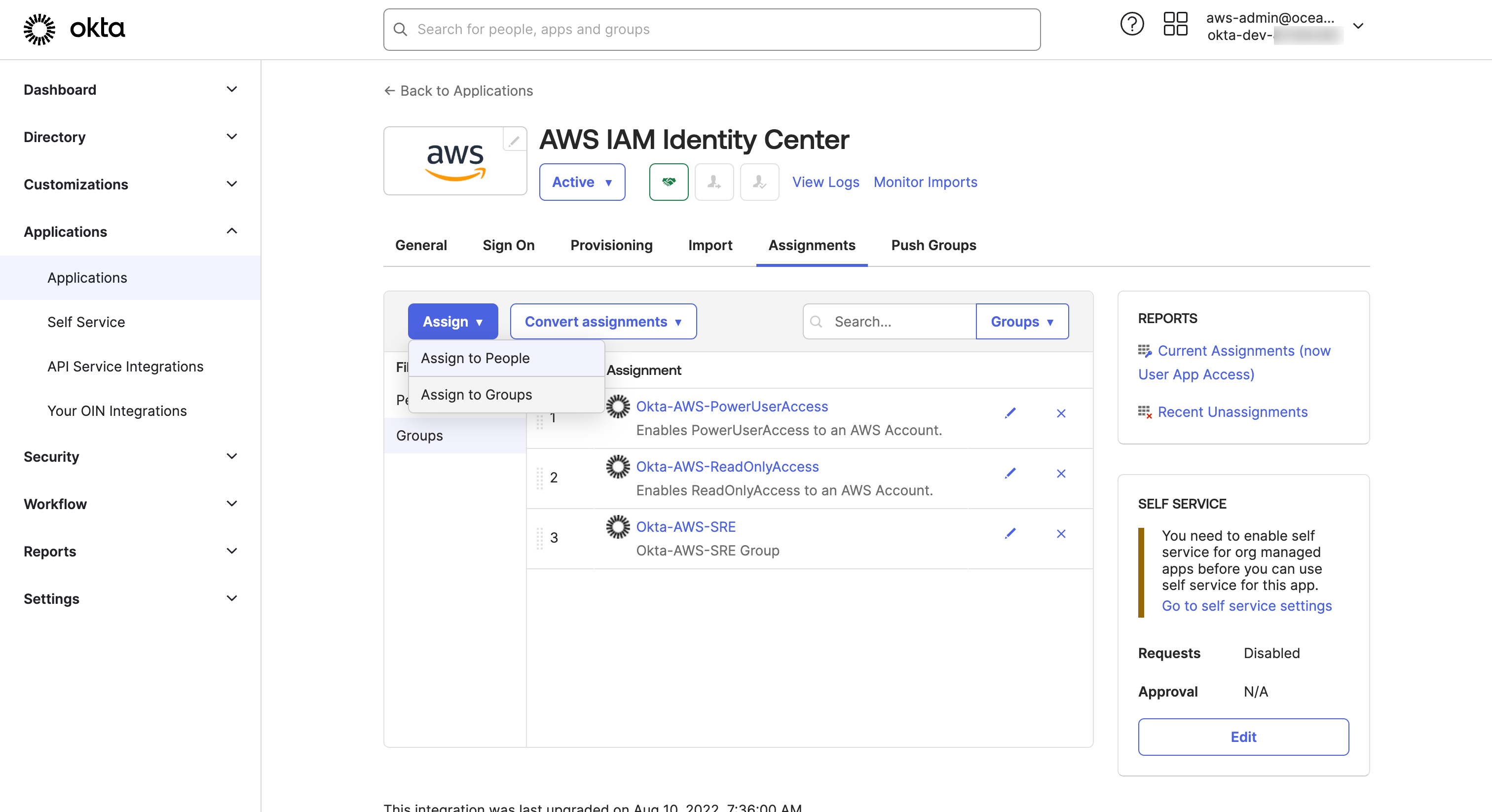The width and height of the screenshot is (1492, 812).
Task: Remove the Okta-AWS-ReadOnlyAccess assignment with X
Action: click(x=1060, y=473)
